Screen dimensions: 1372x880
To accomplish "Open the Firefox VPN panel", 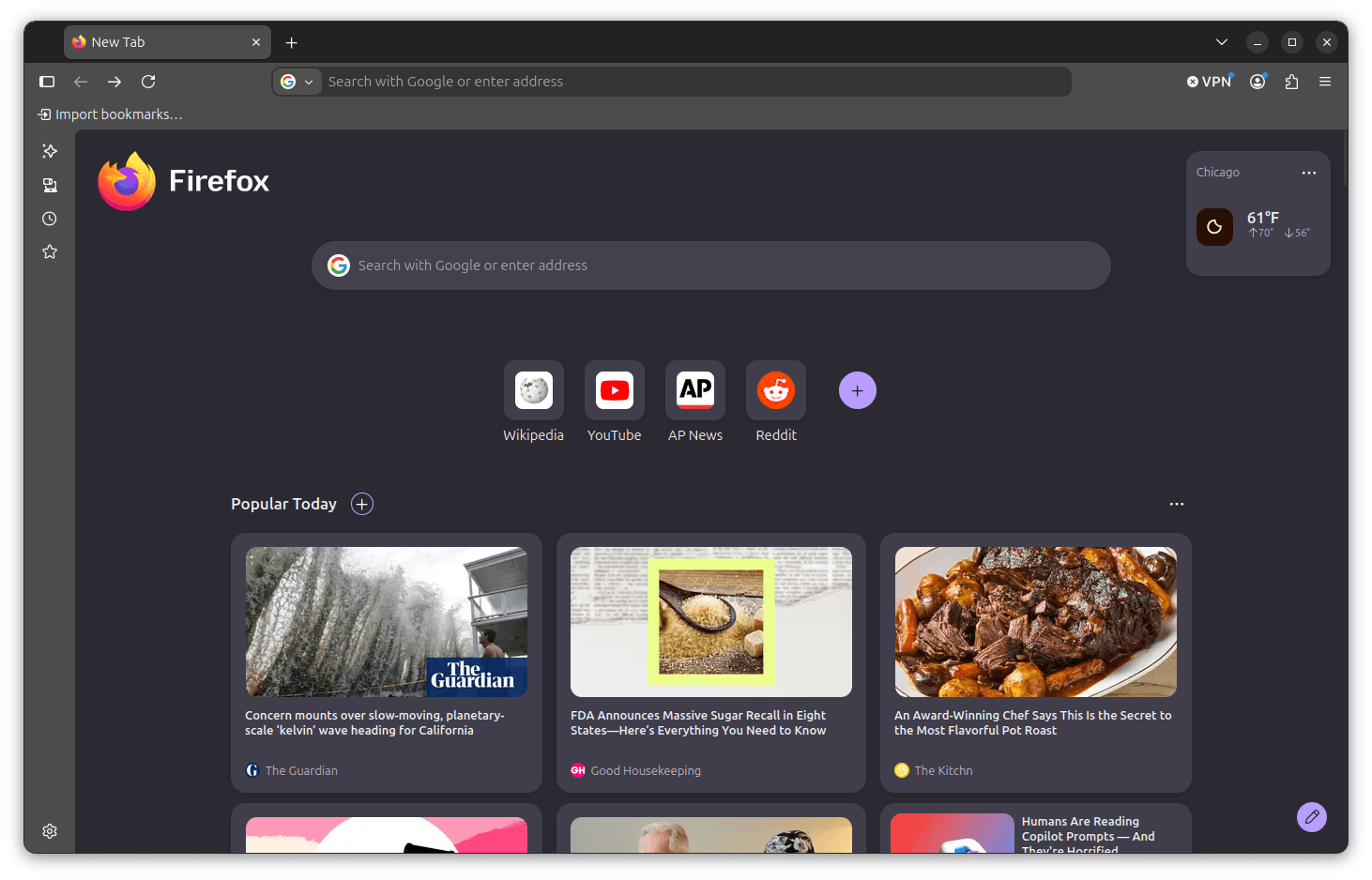I will tap(1210, 82).
